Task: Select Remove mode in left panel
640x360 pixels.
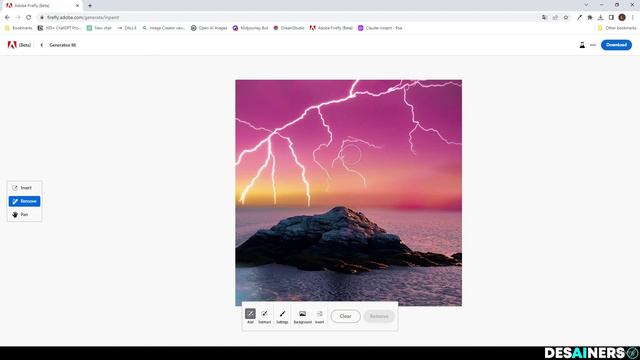Action: 24,201
